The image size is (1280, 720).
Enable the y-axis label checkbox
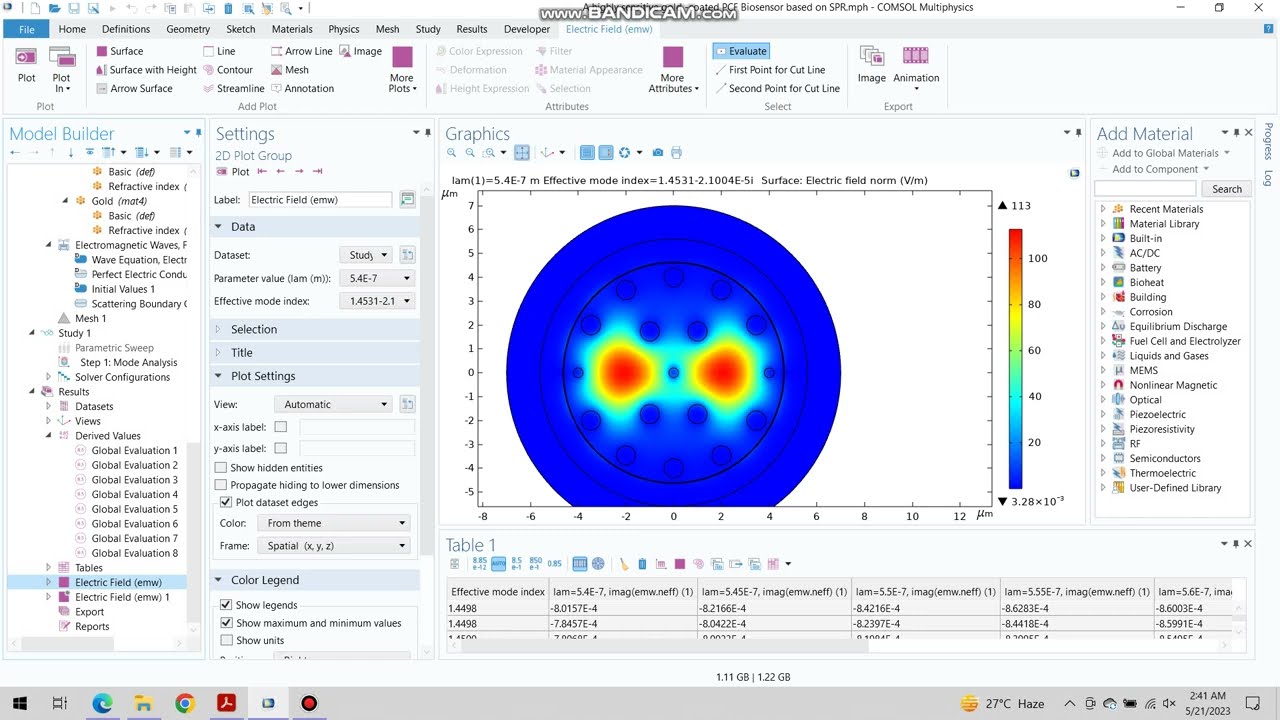[x=280, y=448]
